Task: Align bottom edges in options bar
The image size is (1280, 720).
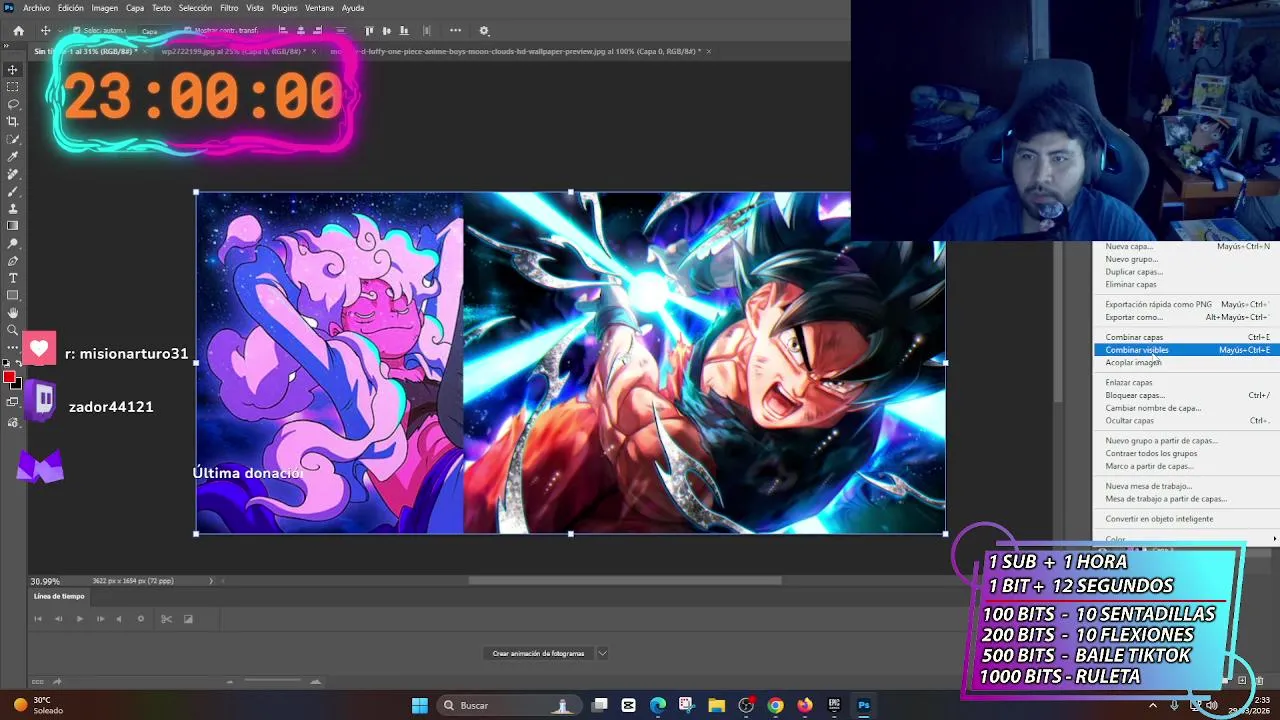Action: 404,31
